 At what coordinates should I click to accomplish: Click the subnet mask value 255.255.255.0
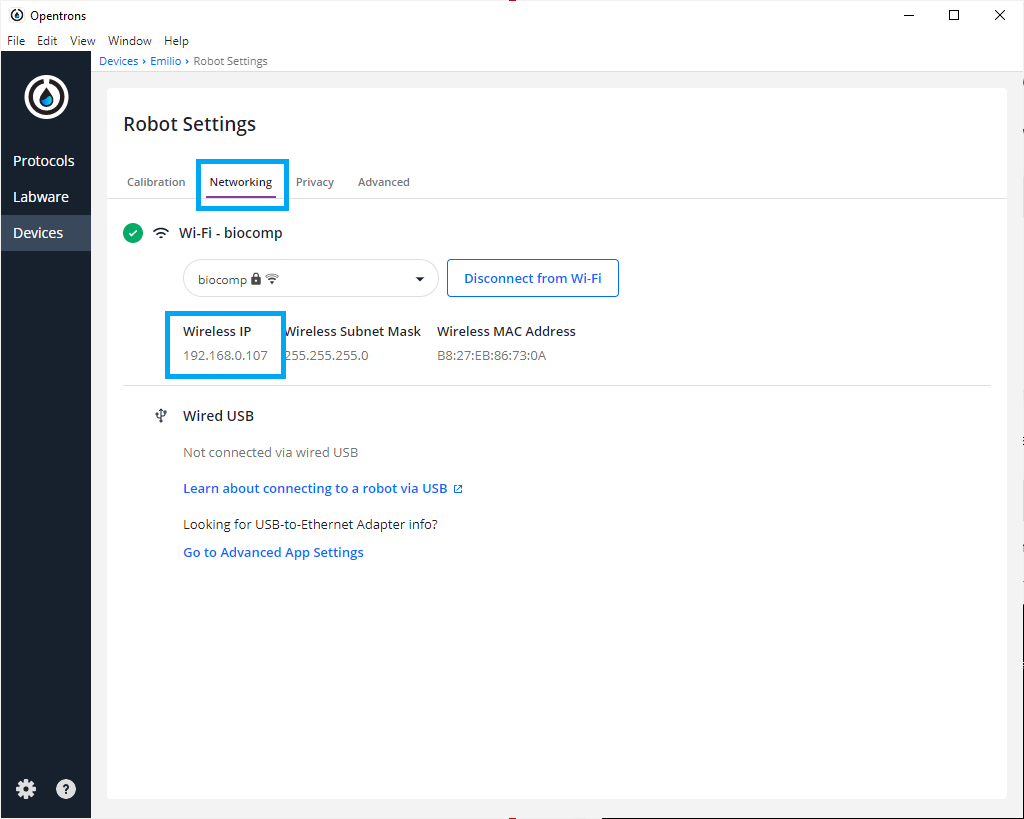coord(327,356)
